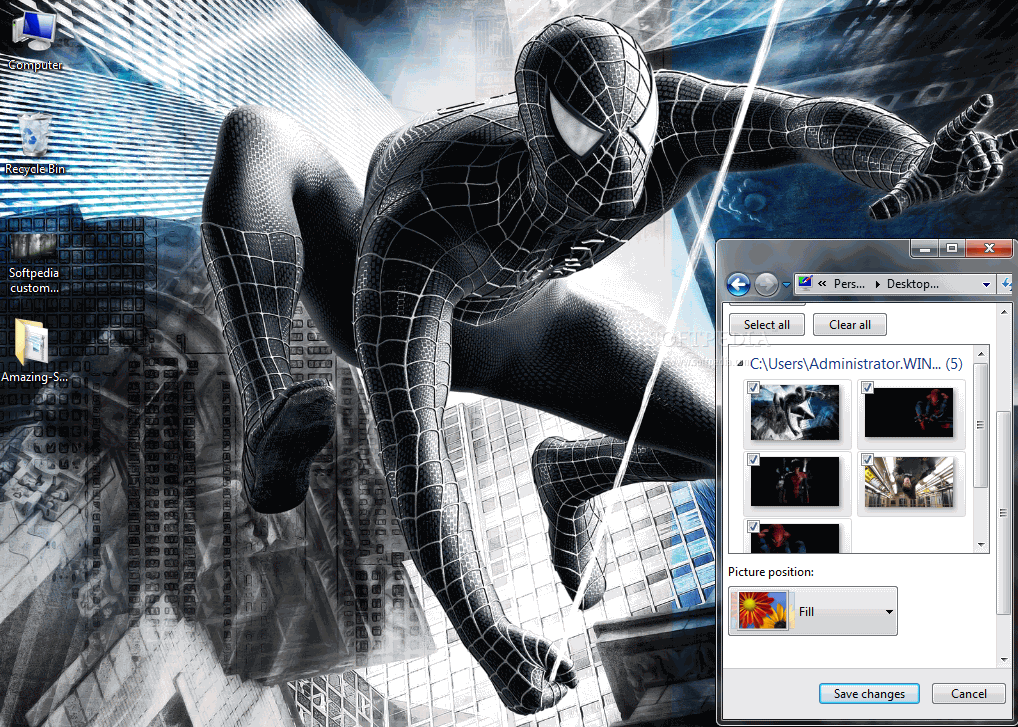
Task: Click the Clear all button
Action: pos(850,325)
